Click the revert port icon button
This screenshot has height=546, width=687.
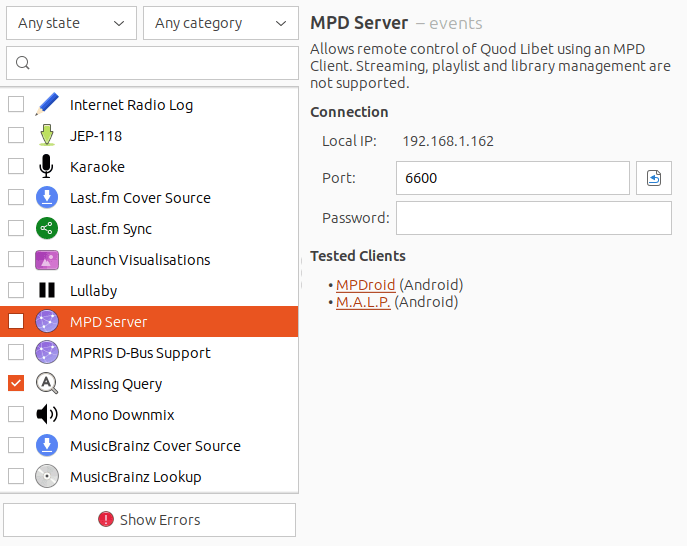point(654,178)
